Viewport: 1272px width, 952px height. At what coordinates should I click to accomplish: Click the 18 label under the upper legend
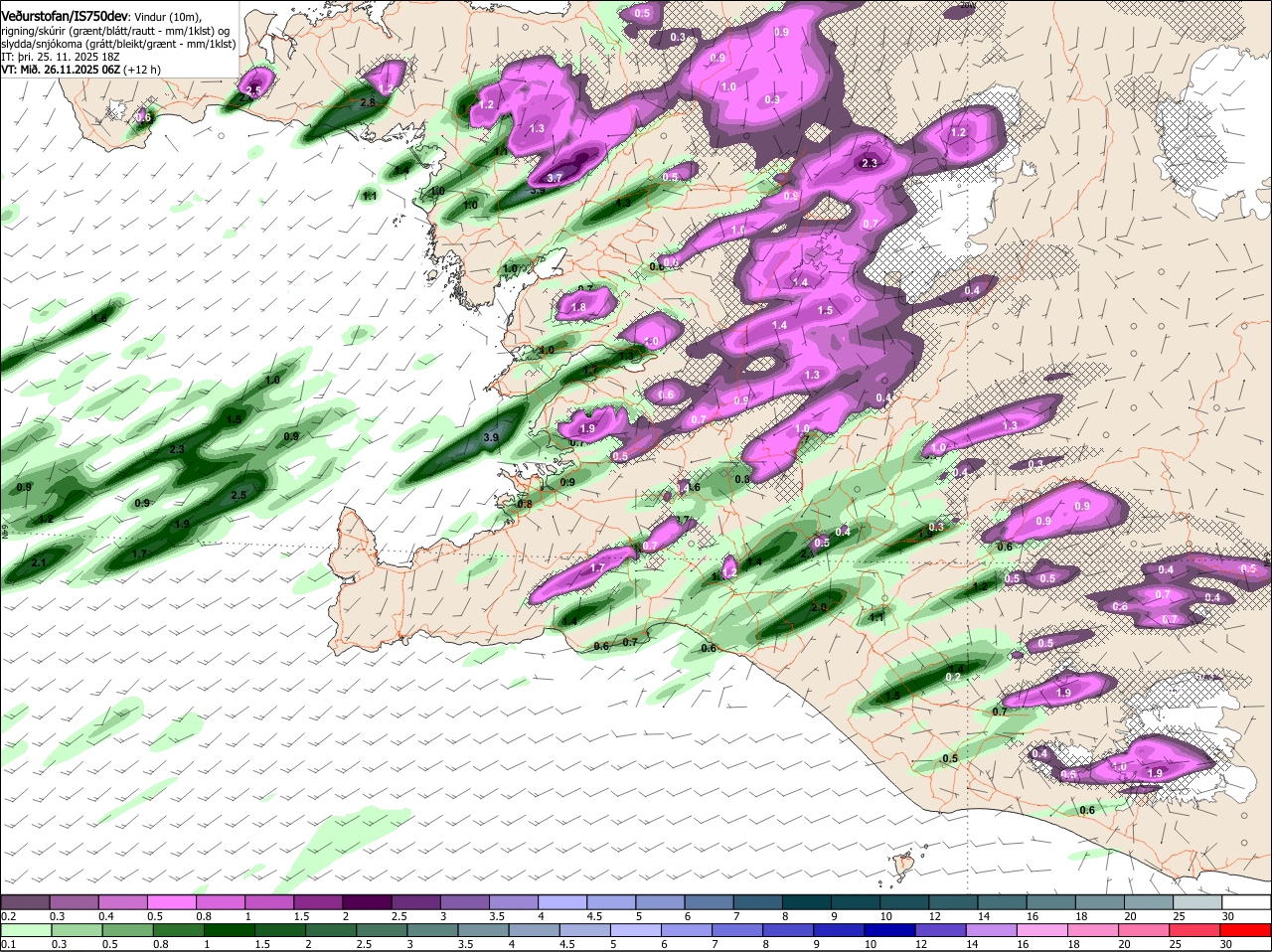click(1081, 916)
